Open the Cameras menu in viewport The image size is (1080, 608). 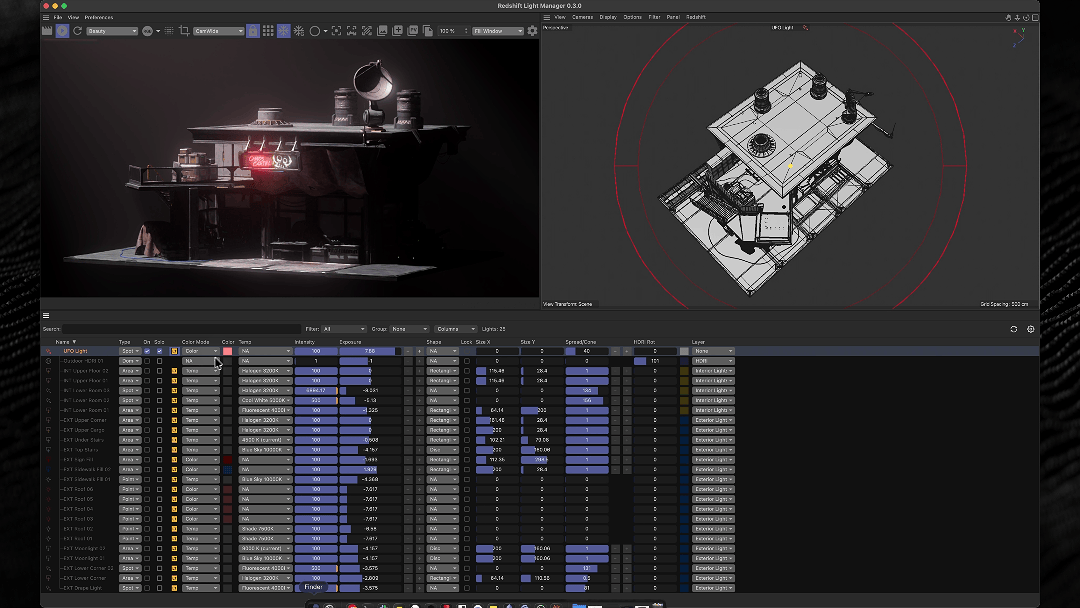coord(582,17)
